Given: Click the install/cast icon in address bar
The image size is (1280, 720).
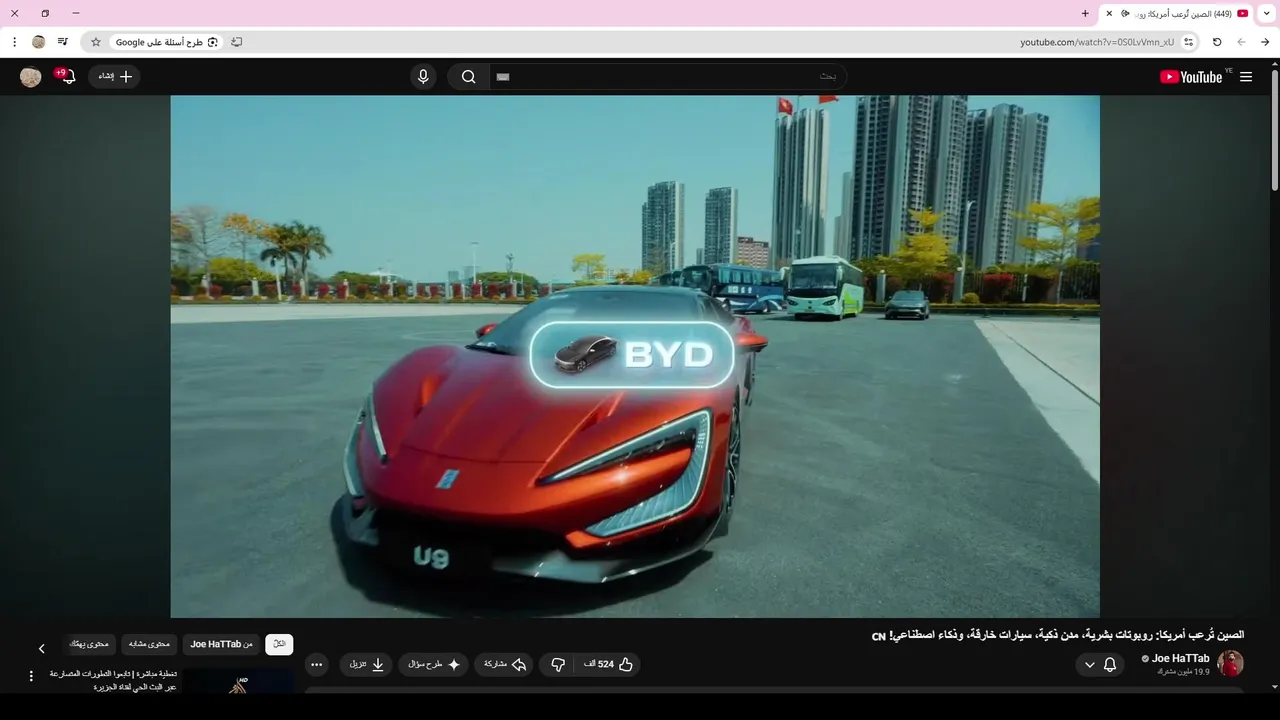Looking at the screenshot, I should pos(237,42).
